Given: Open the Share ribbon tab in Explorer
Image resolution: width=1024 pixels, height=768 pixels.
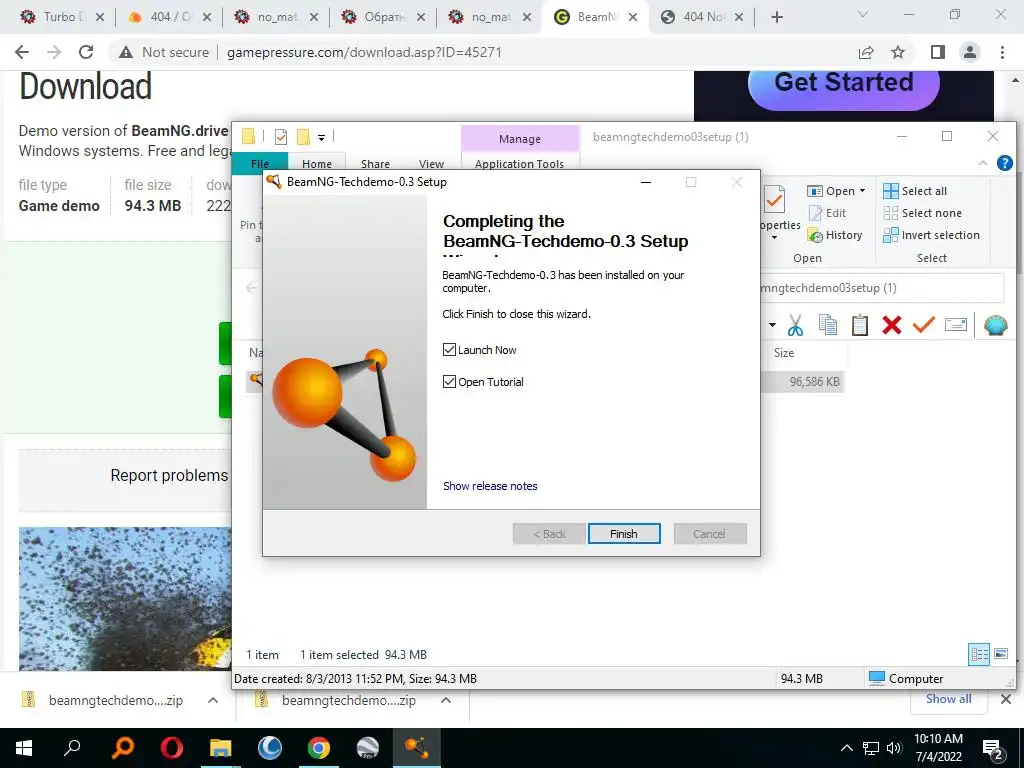Looking at the screenshot, I should (x=376, y=163).
